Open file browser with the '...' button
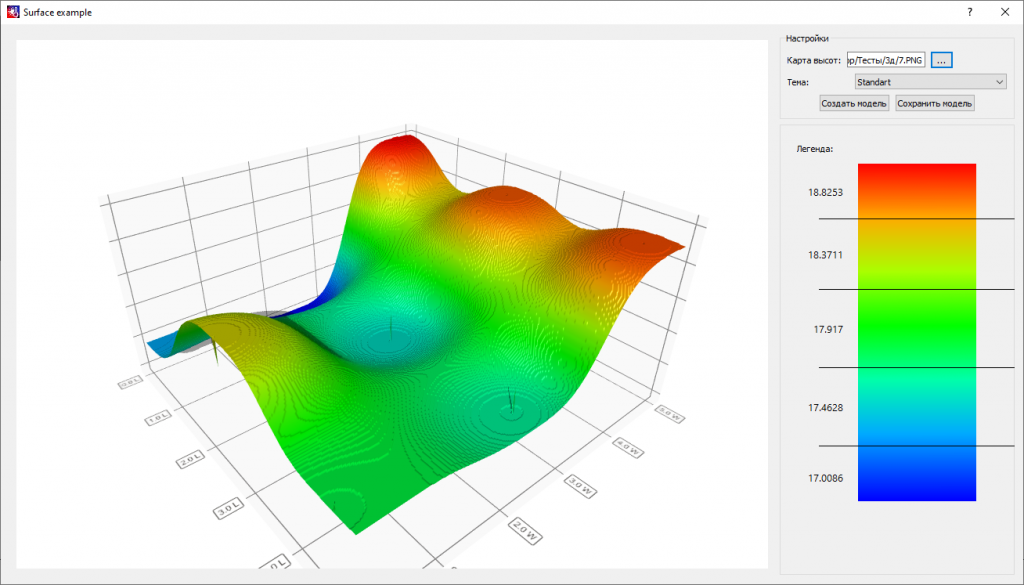The height and width of the screenshot is (585, 1024). (x=941, y=60)
